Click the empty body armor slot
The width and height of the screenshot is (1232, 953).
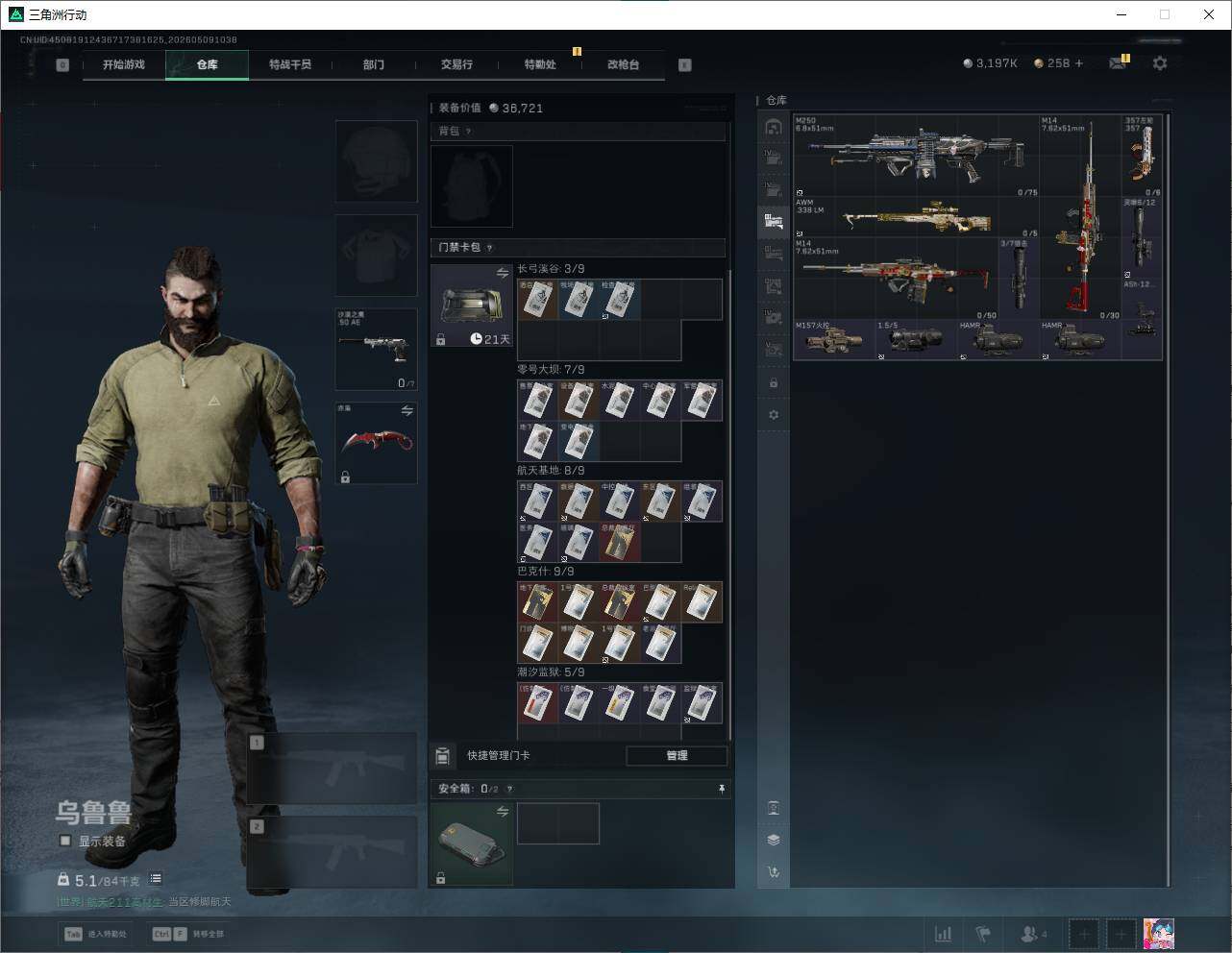pos(376,256)
